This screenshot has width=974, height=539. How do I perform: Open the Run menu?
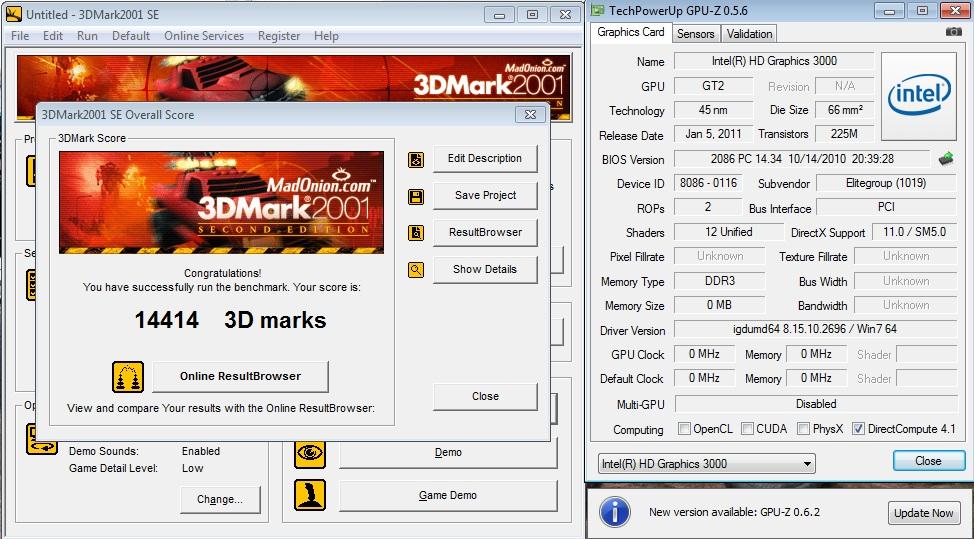pyautogui.click(x=87, y=36)
